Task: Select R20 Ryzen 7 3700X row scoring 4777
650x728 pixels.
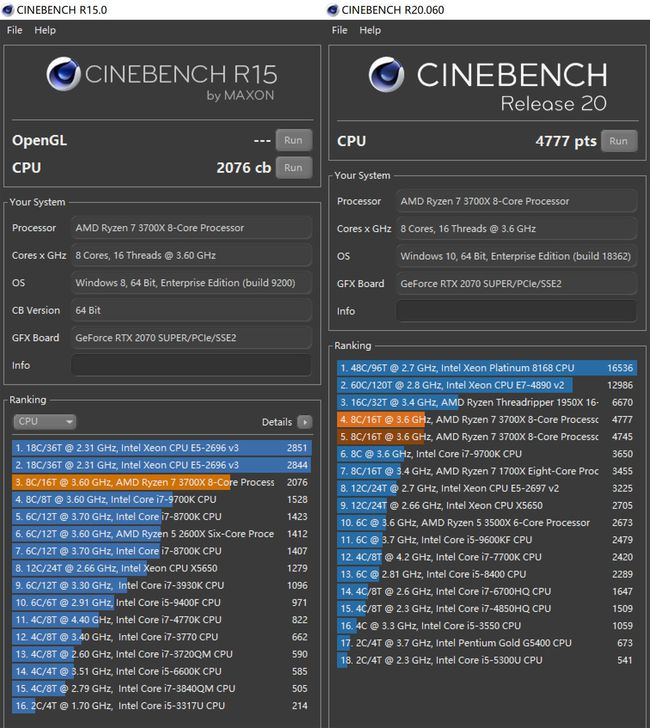Action: point(487,420)
